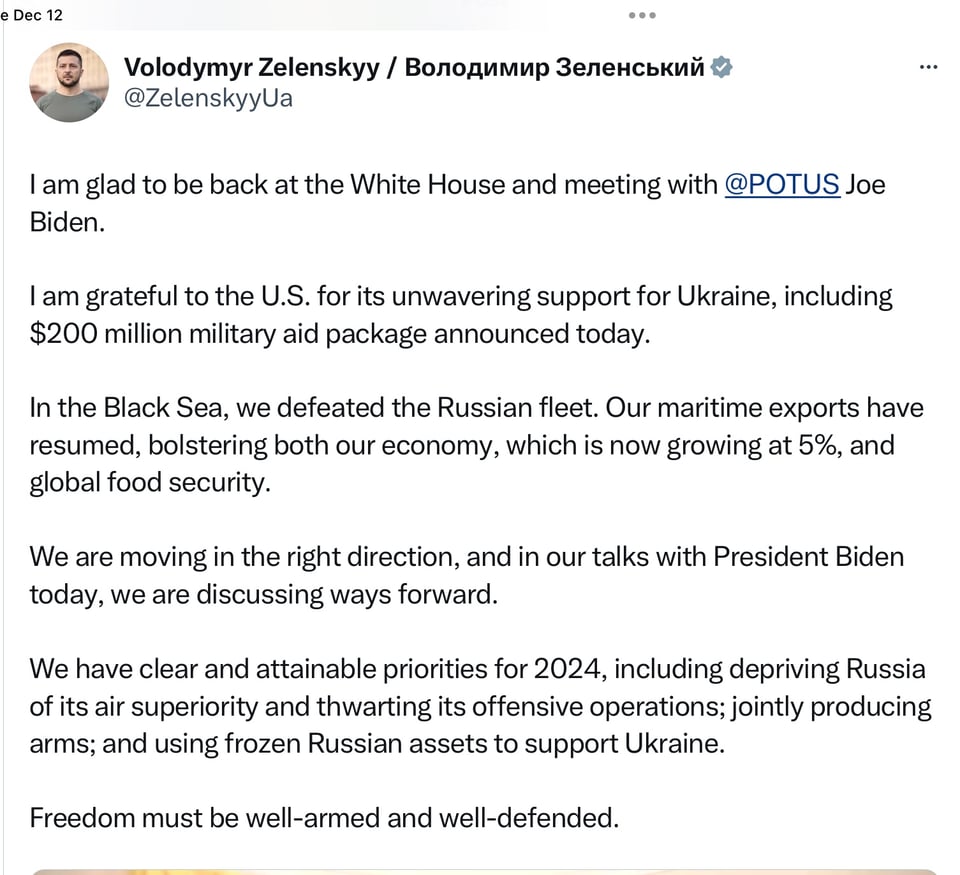Click the "global food security" line
Image resolution: width=960 pixels, height=875 pixels.
[x=150, y=482]
